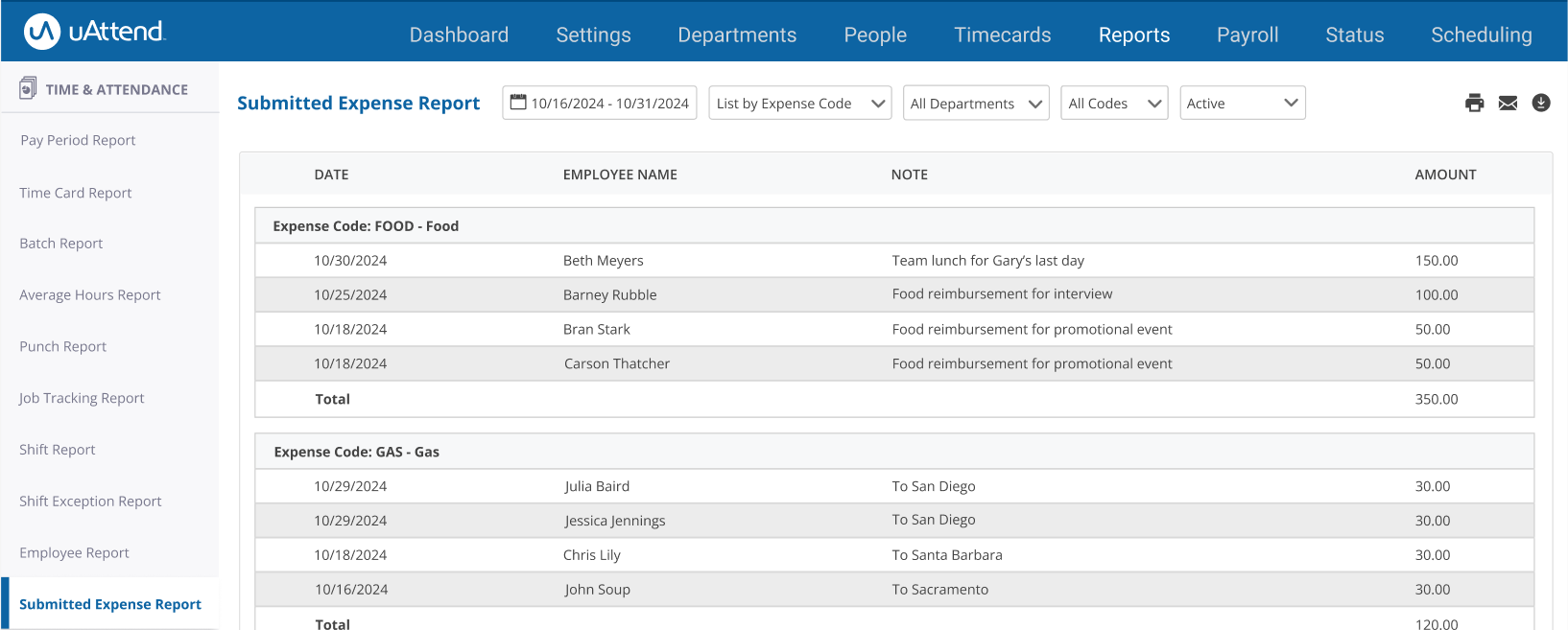The image size is (1568, 630).
Task: Click the To Sacramento note
Action: [940, 590]
